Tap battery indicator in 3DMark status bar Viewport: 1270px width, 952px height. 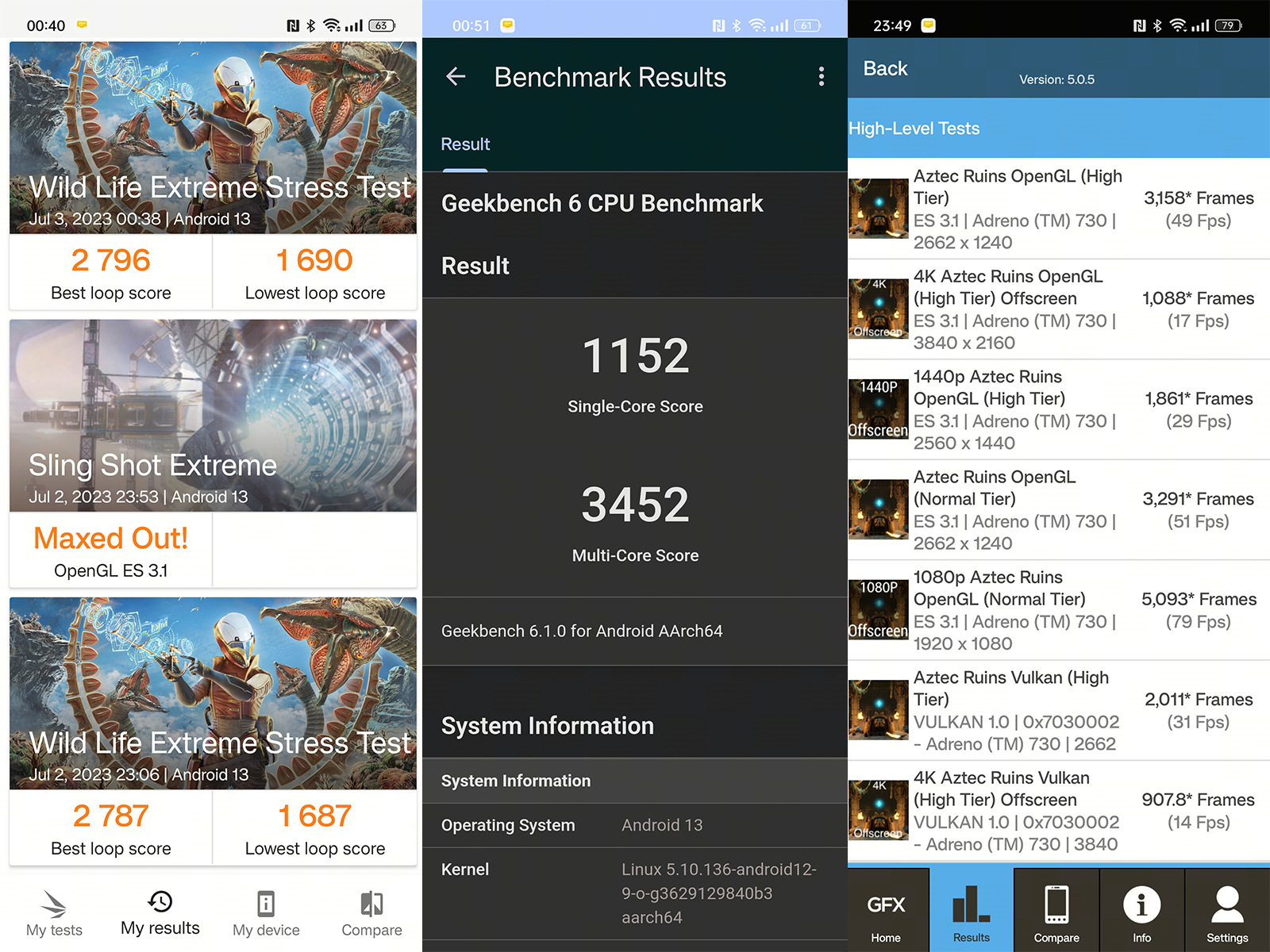383,25
